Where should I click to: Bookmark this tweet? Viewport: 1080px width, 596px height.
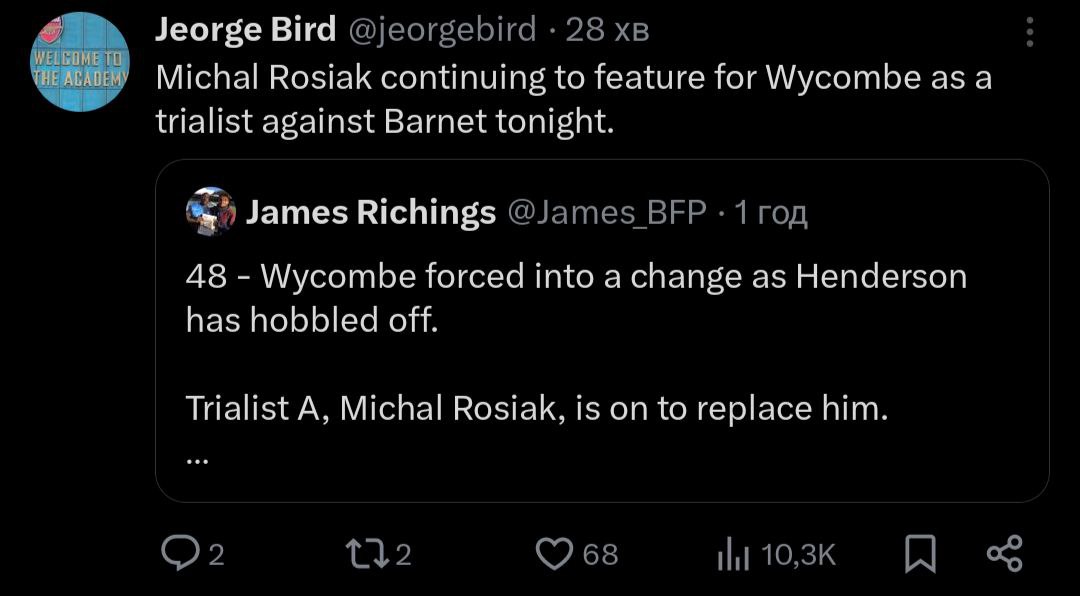(917, 554)
